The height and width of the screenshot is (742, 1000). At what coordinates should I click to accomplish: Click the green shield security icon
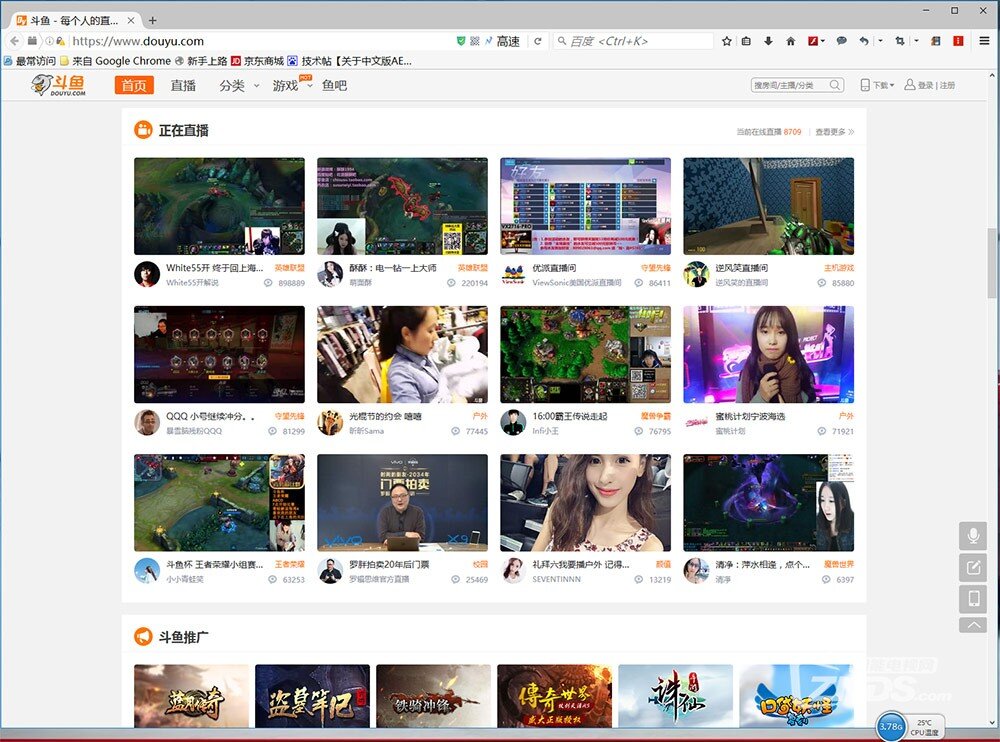click(x=460, y=41)
